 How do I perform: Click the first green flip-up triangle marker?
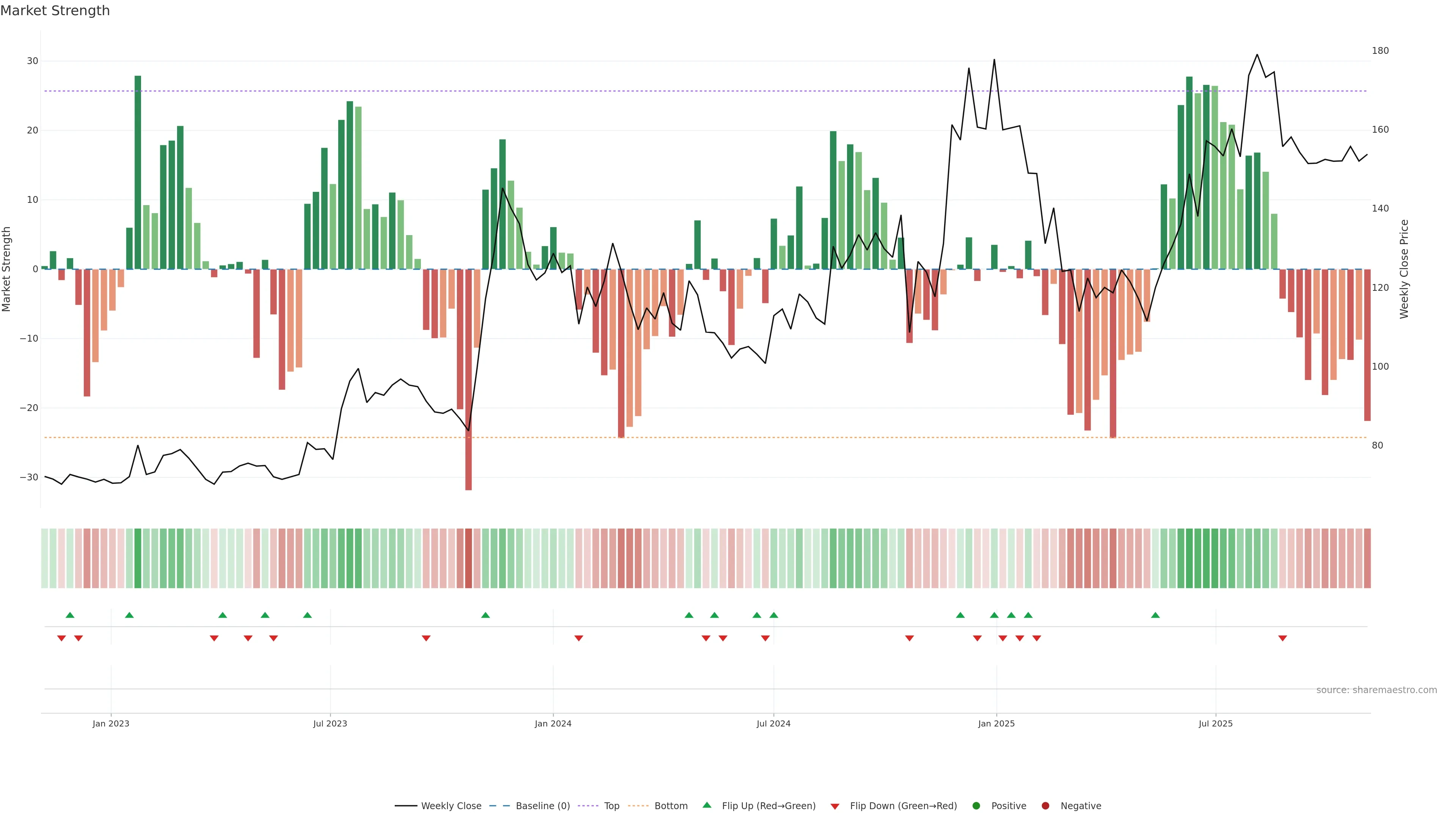click(70, 615)
